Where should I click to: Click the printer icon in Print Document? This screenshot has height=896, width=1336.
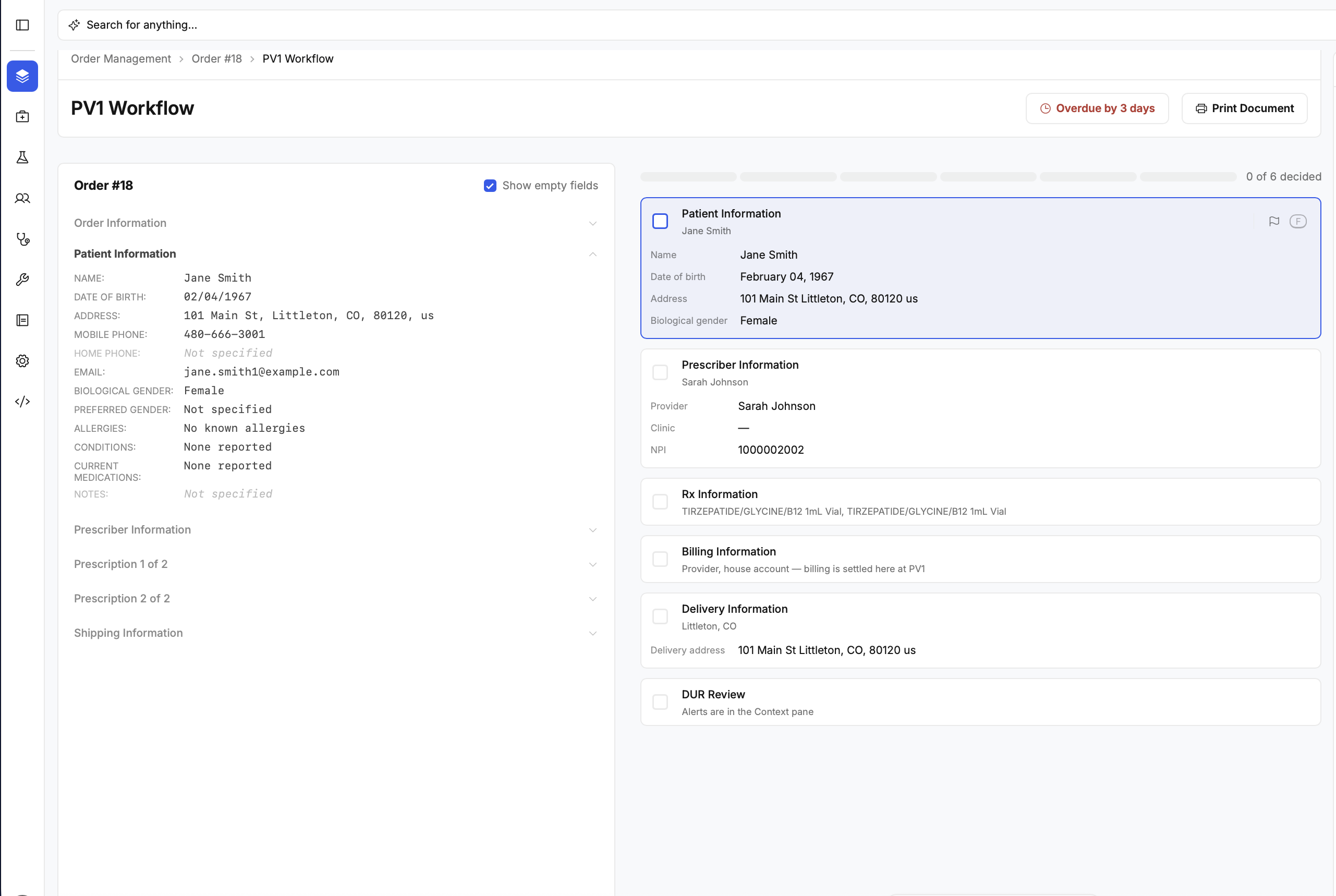click(1201, 108)
